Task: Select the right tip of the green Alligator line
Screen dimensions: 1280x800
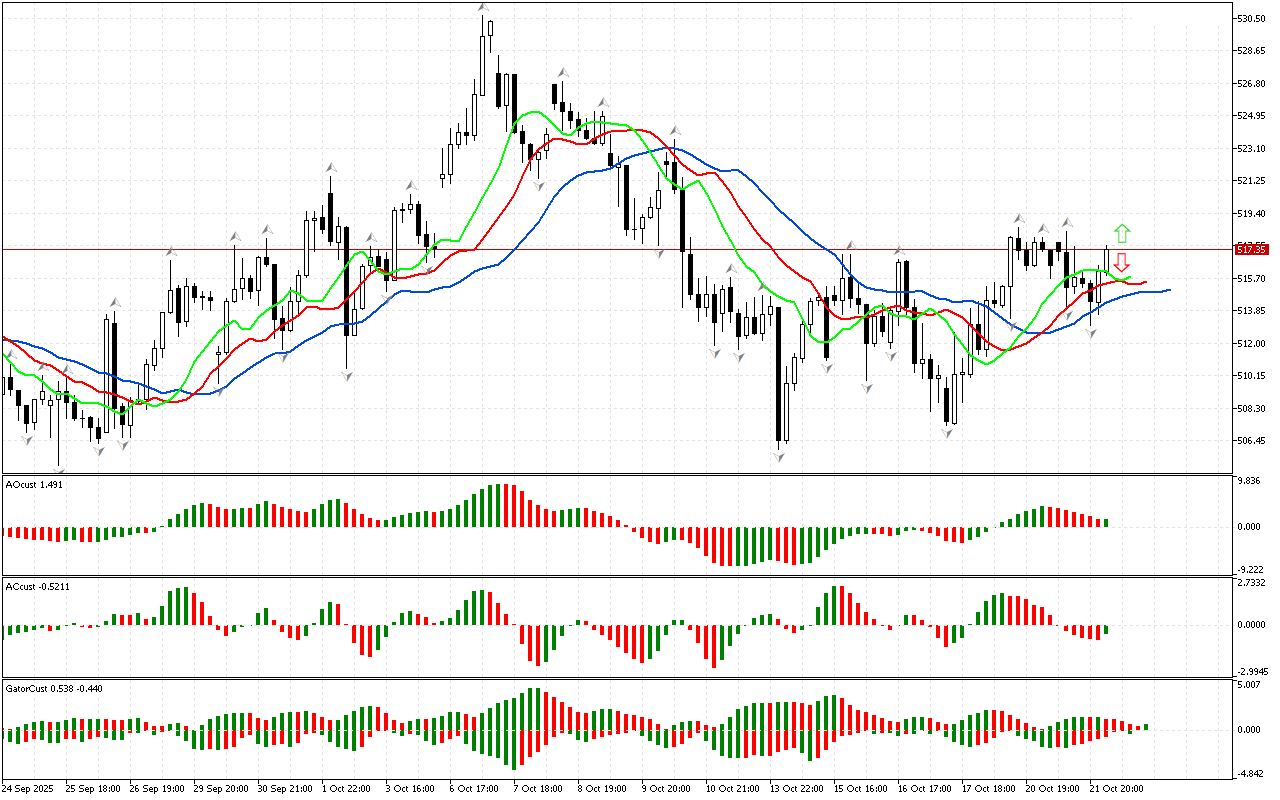Action: 1130,277
